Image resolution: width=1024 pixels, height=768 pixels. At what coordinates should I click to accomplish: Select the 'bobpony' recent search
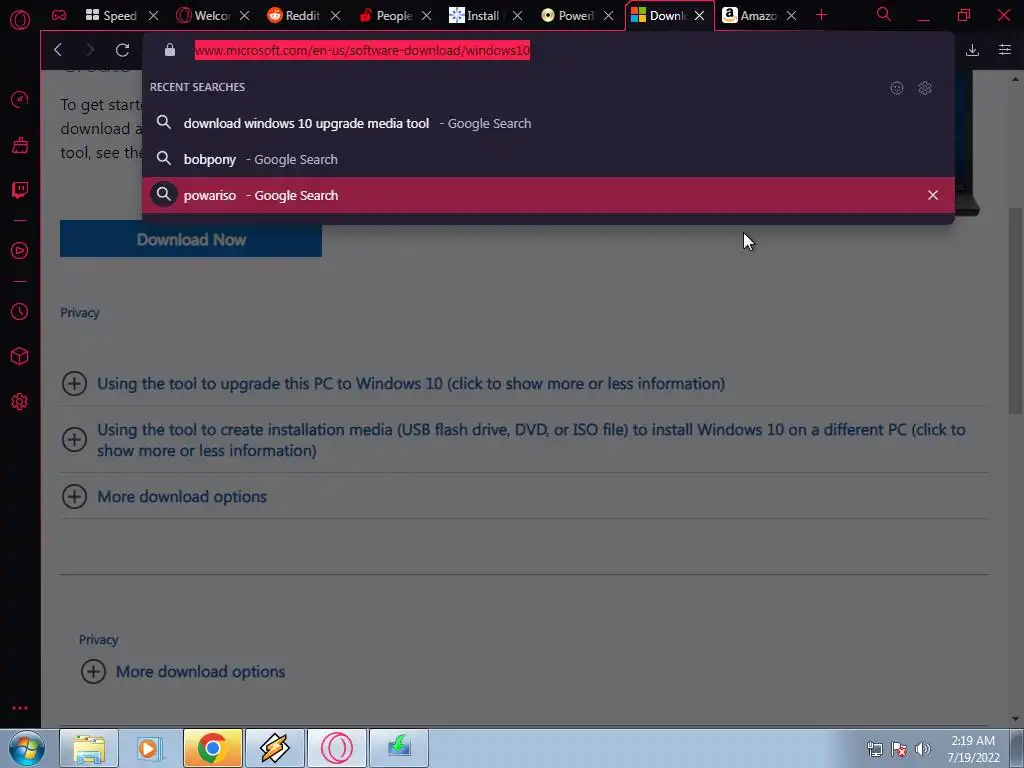(x=548, y=159)
